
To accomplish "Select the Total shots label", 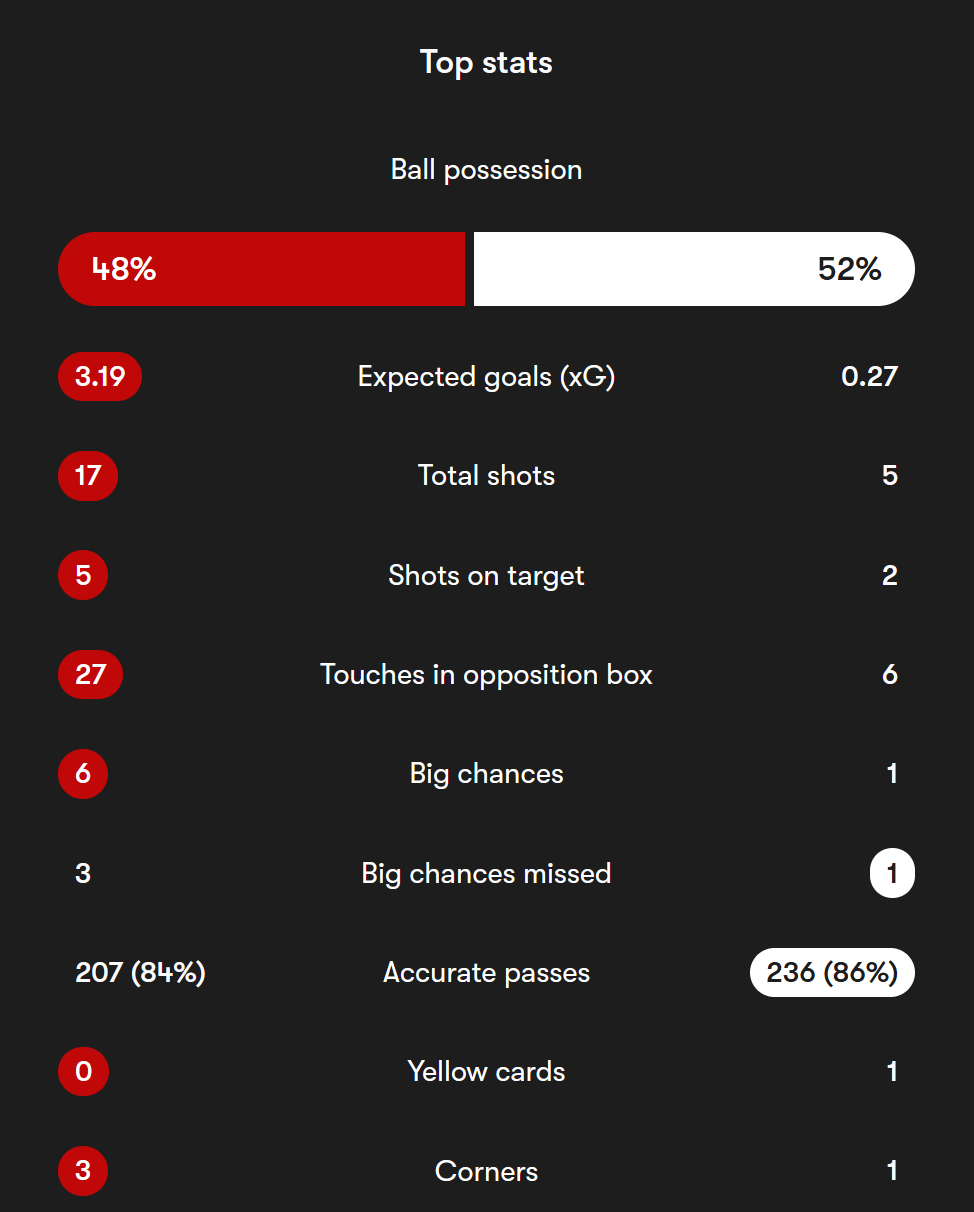I will pyautogui.click(x=486, y=476).
